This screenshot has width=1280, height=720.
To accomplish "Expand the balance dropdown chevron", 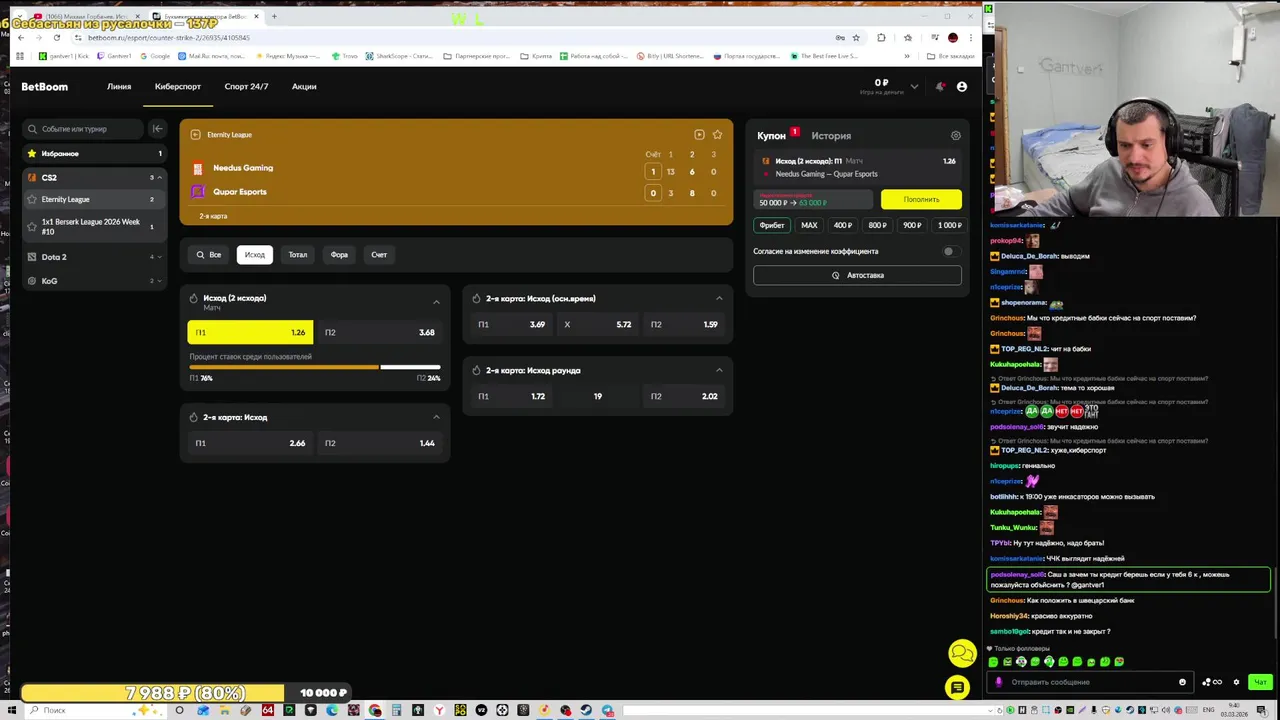I will coord(914,87).
